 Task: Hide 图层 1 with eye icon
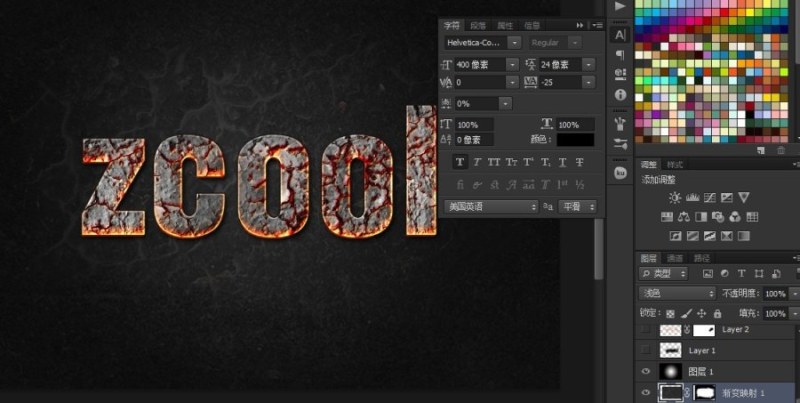(x=646, y=371)
